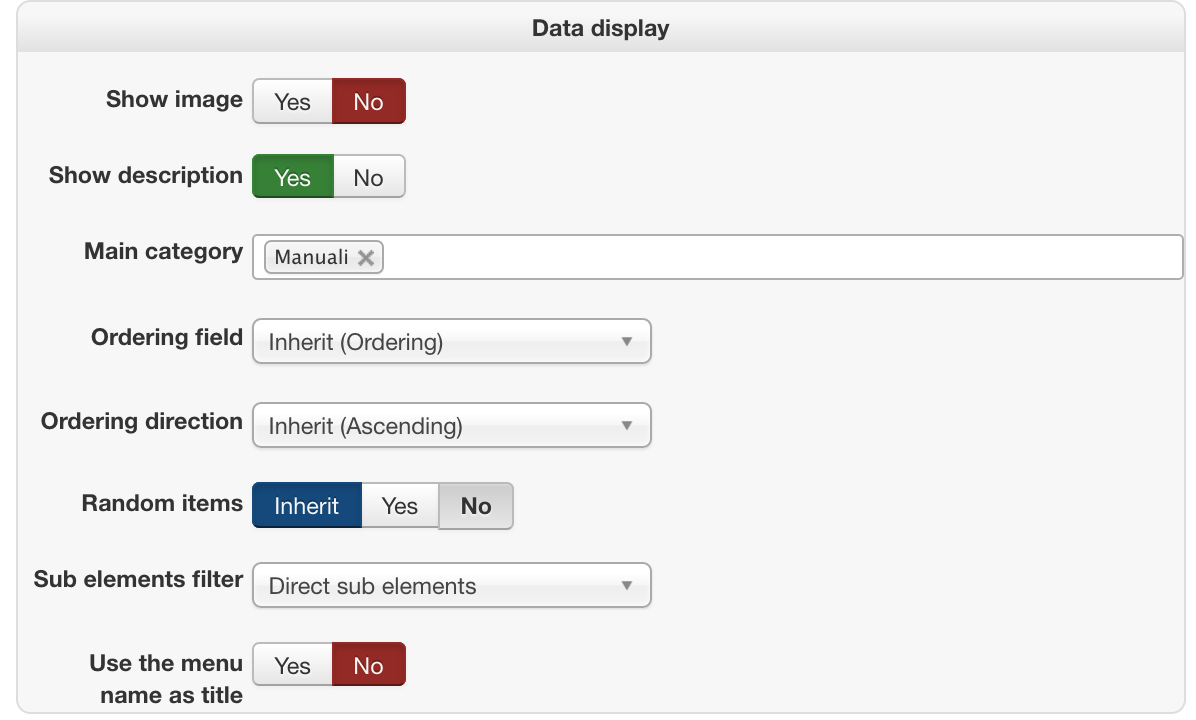This screenshot has width=1196, height=720.
Task: Enable Use the menu name as title
Action: [292, 665]
